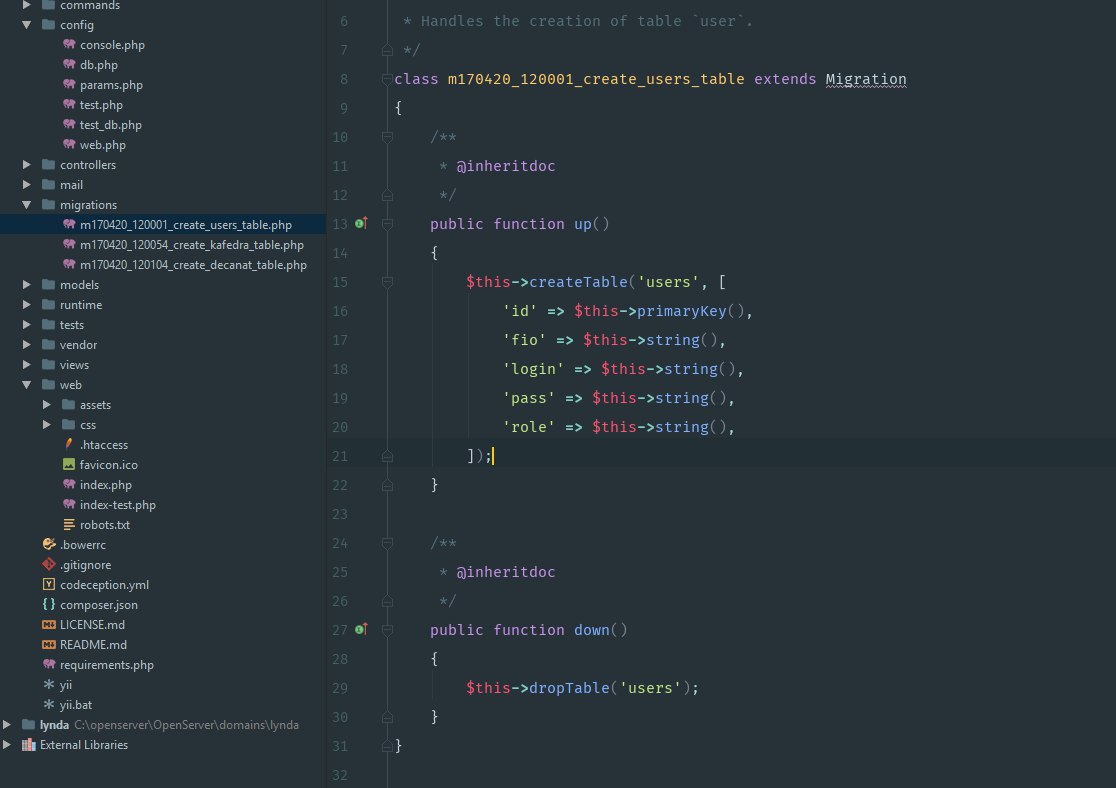The height and width of the screenshot is (788, 1116).
Task: Collapse the web folder arrow
Action: (26, 384)
